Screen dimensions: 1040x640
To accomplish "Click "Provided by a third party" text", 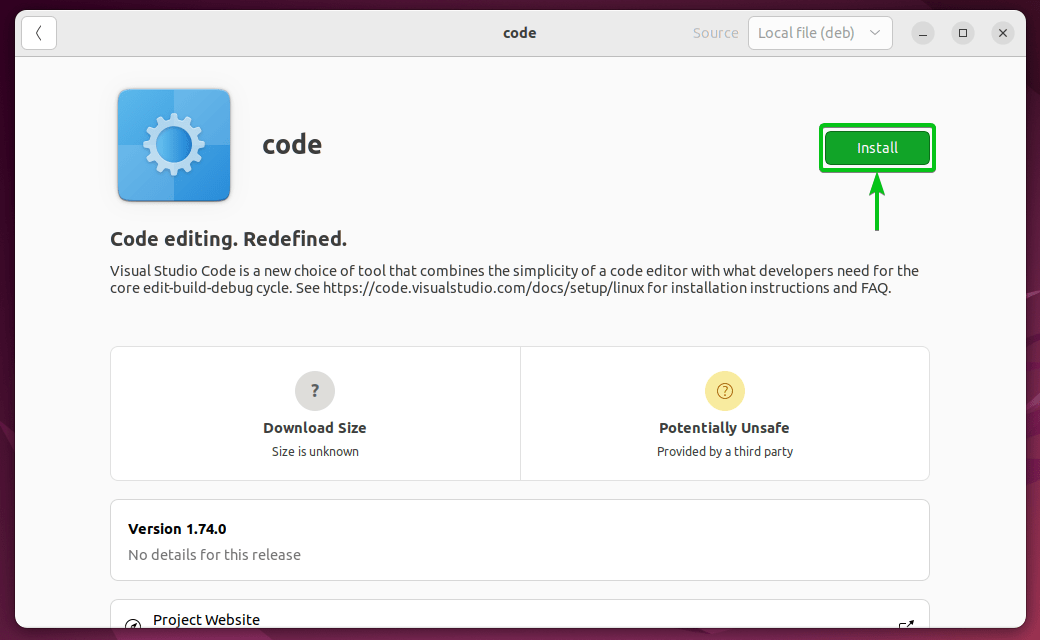I will [724, 452].
